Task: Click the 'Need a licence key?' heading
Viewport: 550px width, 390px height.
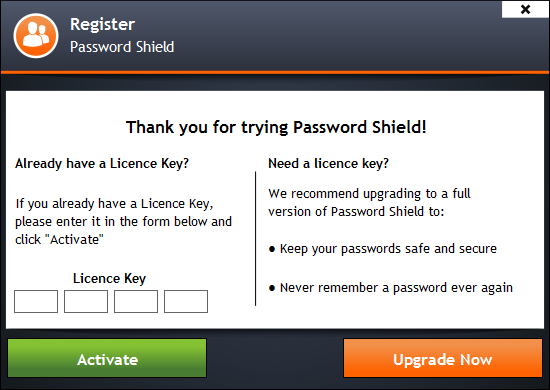Action: (328, 164)
